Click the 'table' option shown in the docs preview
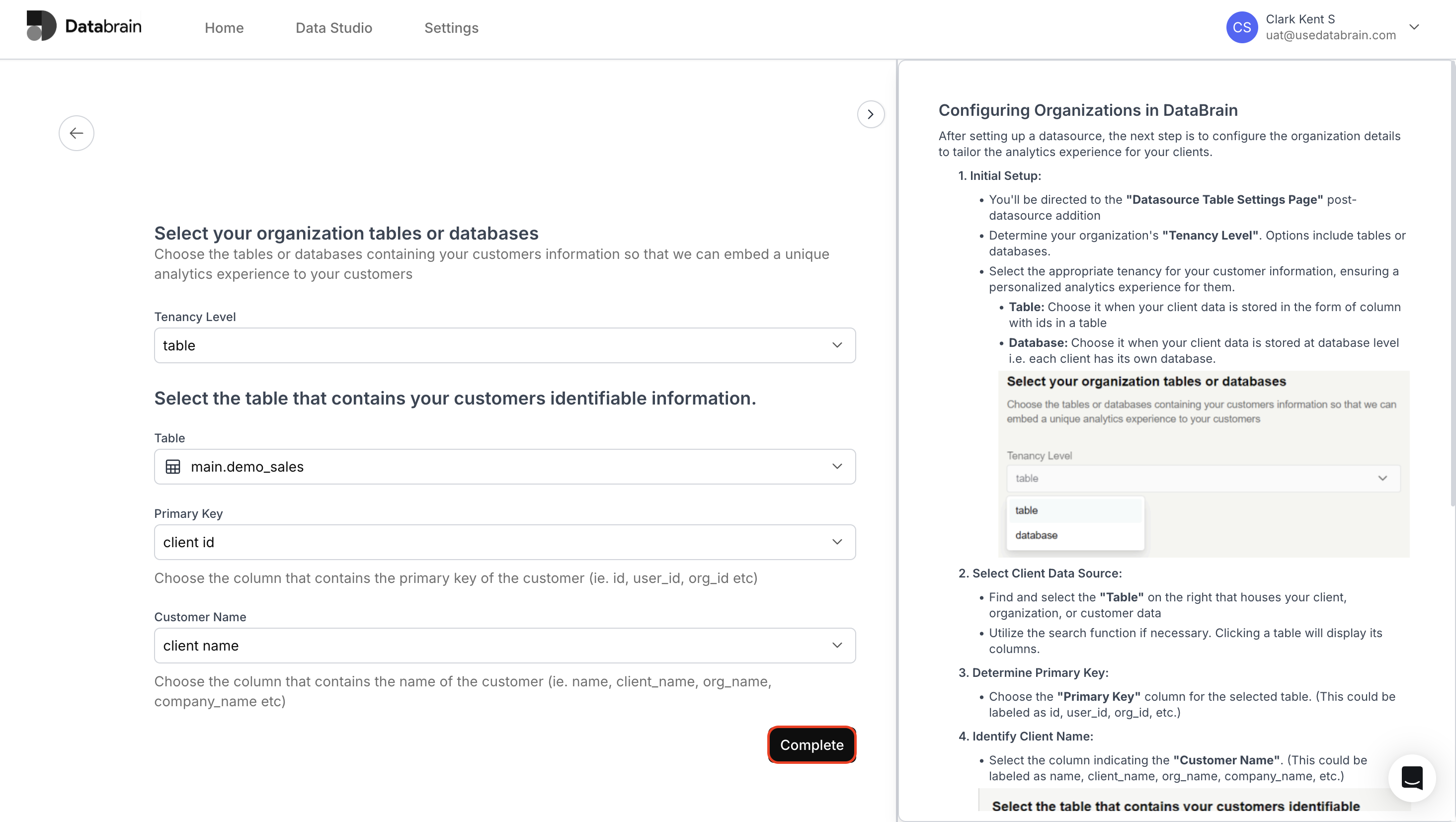Image resolution: width=1456 pixels, height=822 pixels. (x=1026, y=510)
